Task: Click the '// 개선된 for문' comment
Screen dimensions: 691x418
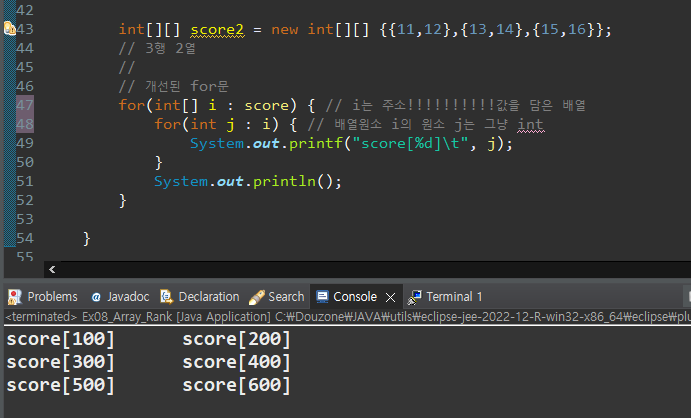Action: (x=174, y=86)
